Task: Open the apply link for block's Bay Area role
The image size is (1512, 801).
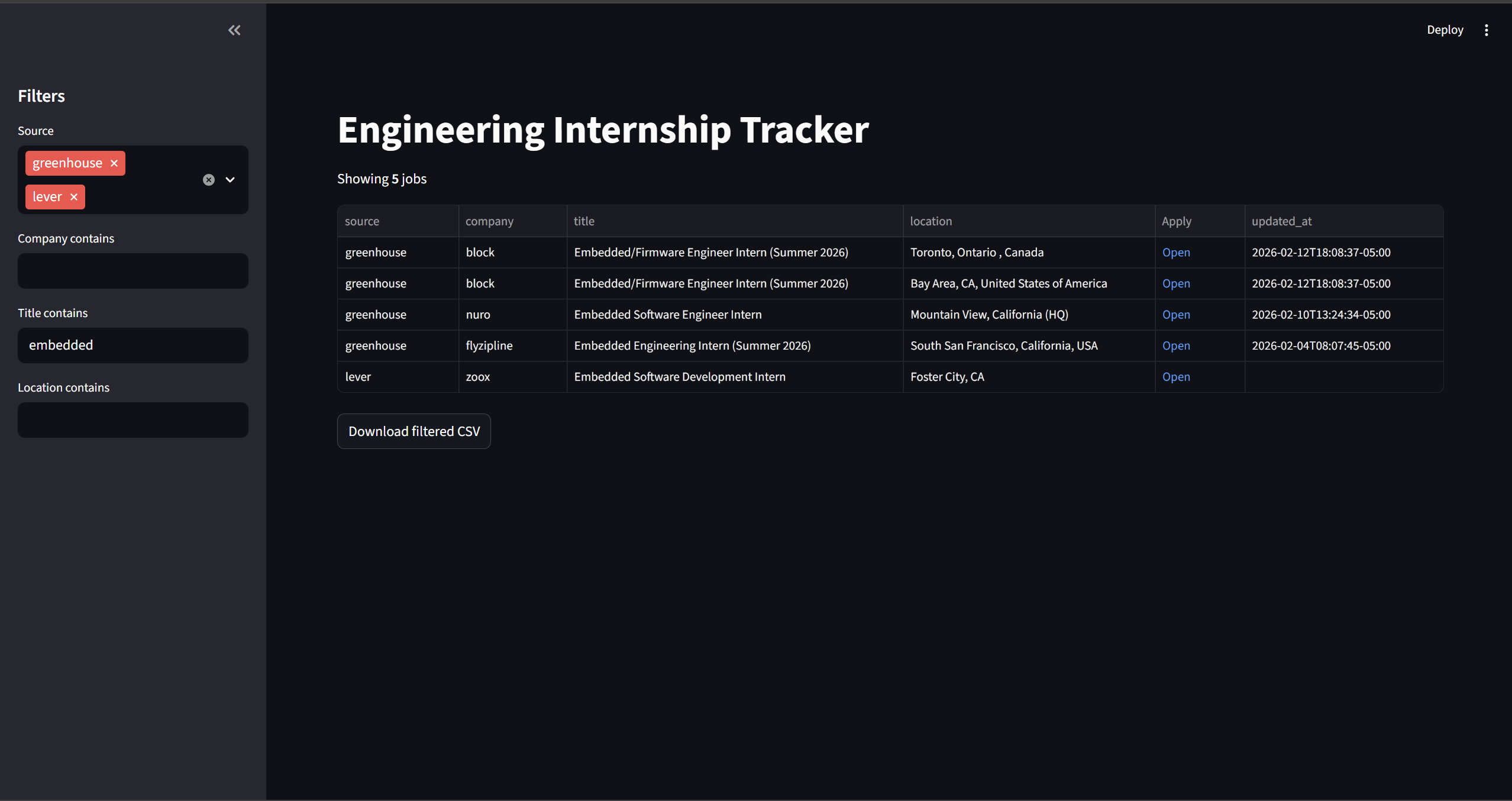Action: (x=1176, y=283)
